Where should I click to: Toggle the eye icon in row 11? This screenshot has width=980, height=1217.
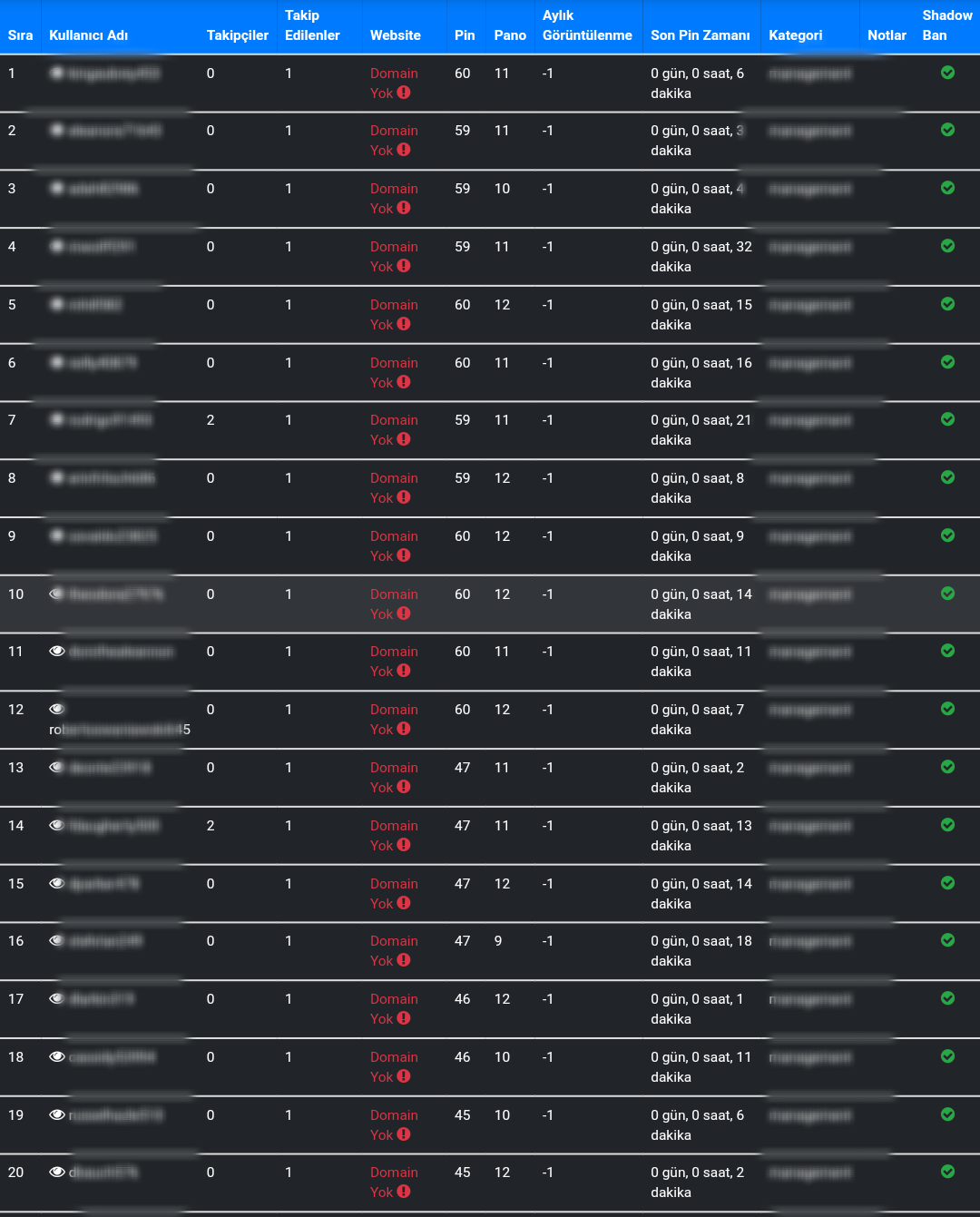coord(57,651)
